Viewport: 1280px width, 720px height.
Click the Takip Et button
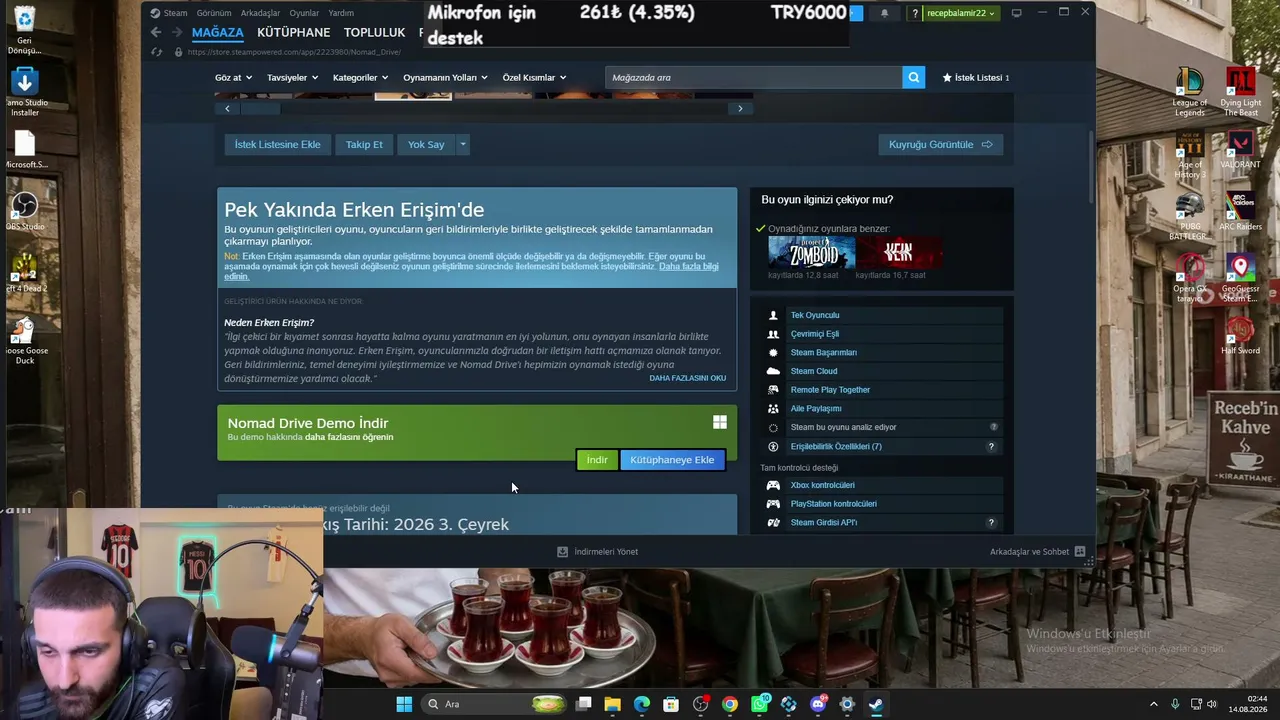tap(364, 144)
